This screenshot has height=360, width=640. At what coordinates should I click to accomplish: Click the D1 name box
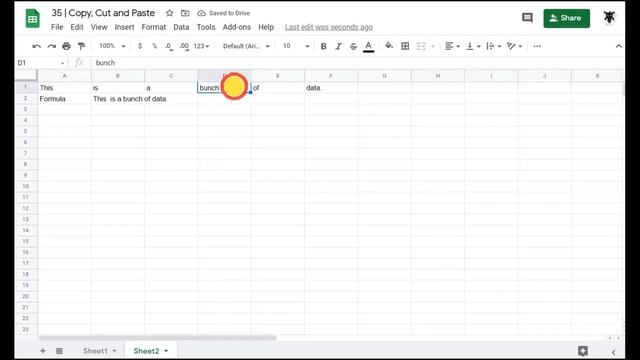[x=41, y=63]
